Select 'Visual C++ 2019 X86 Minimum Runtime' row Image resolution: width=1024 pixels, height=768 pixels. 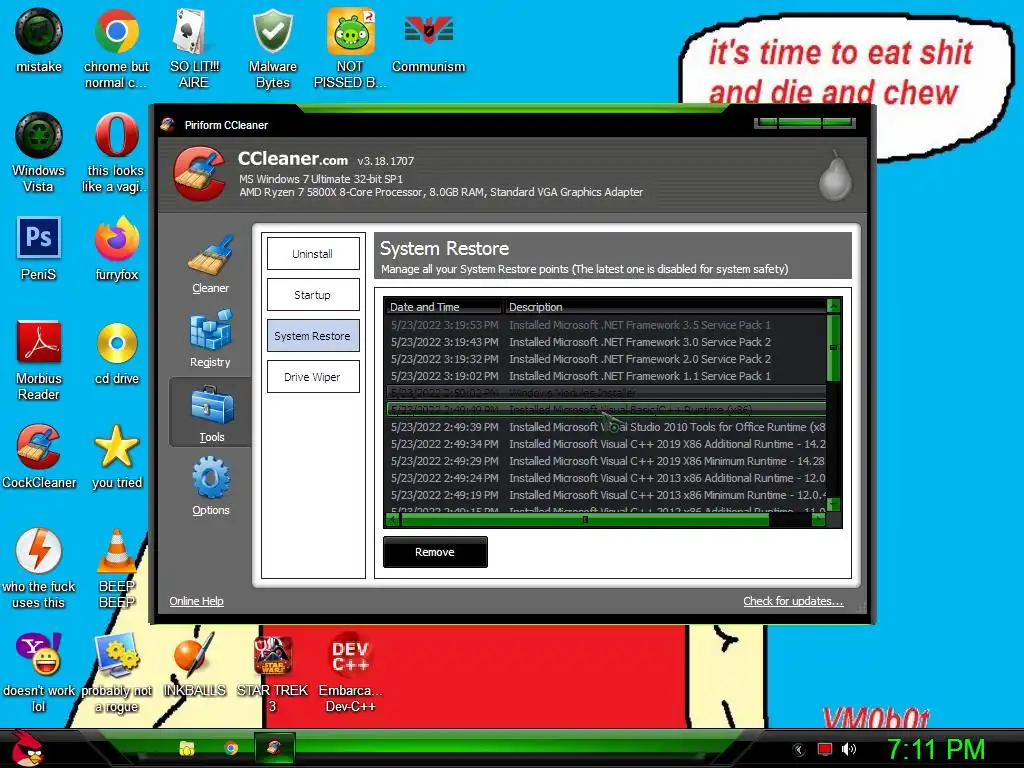click(x=606, y=460)
